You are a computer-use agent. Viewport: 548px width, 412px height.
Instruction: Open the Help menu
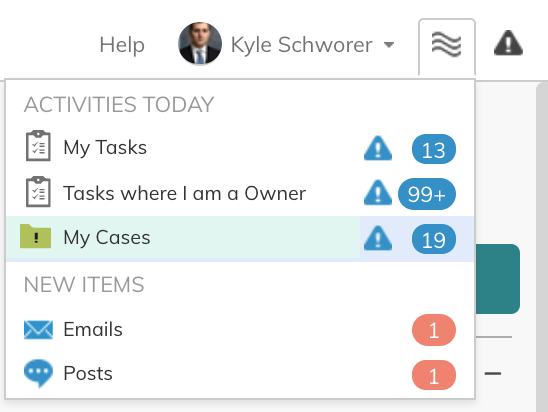tap(122, 45)
